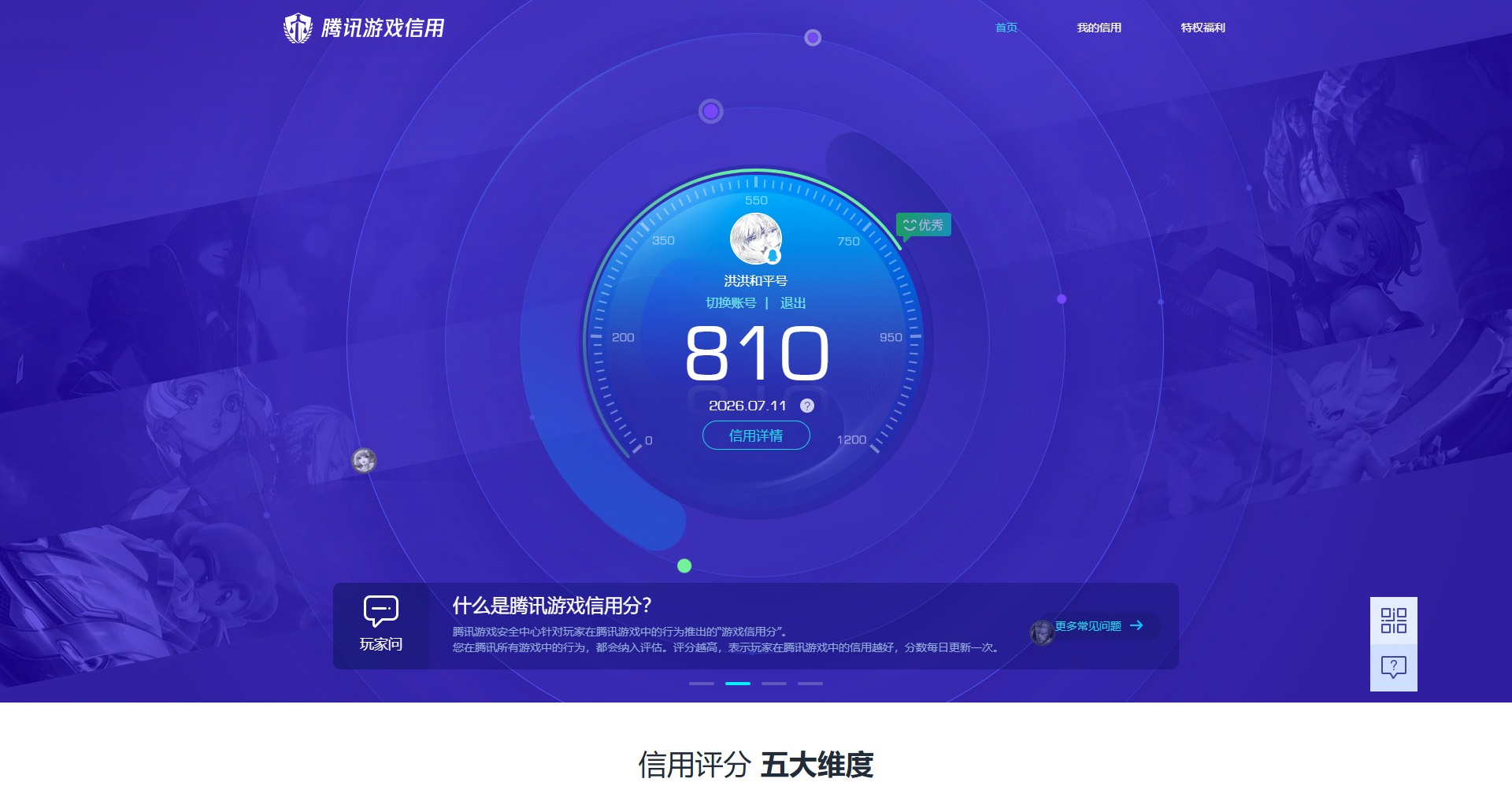Click the credit score 810 number
The height and width of the screenshot is (786, 1512).
(x=757, y=354)
